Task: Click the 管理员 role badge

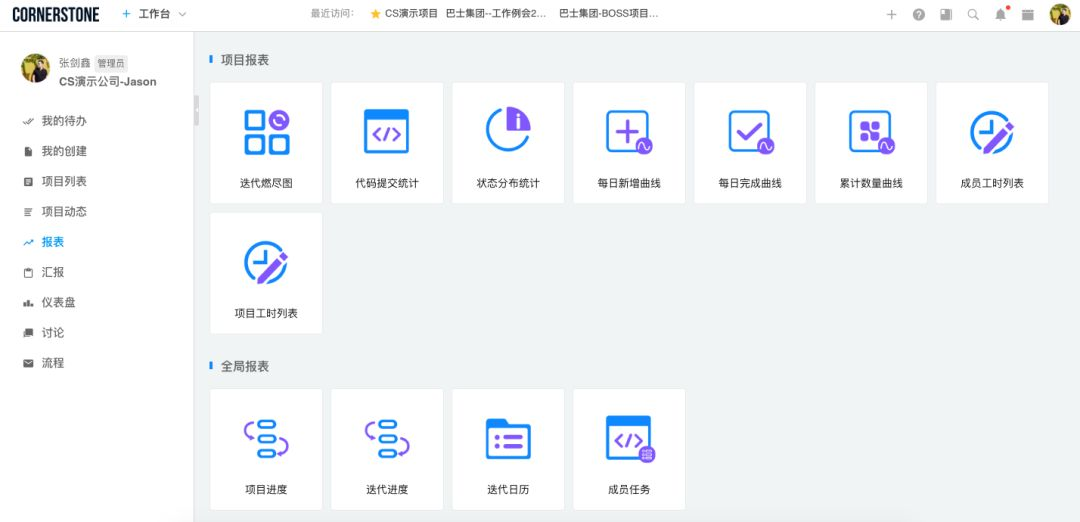Action: pos(111,63)
